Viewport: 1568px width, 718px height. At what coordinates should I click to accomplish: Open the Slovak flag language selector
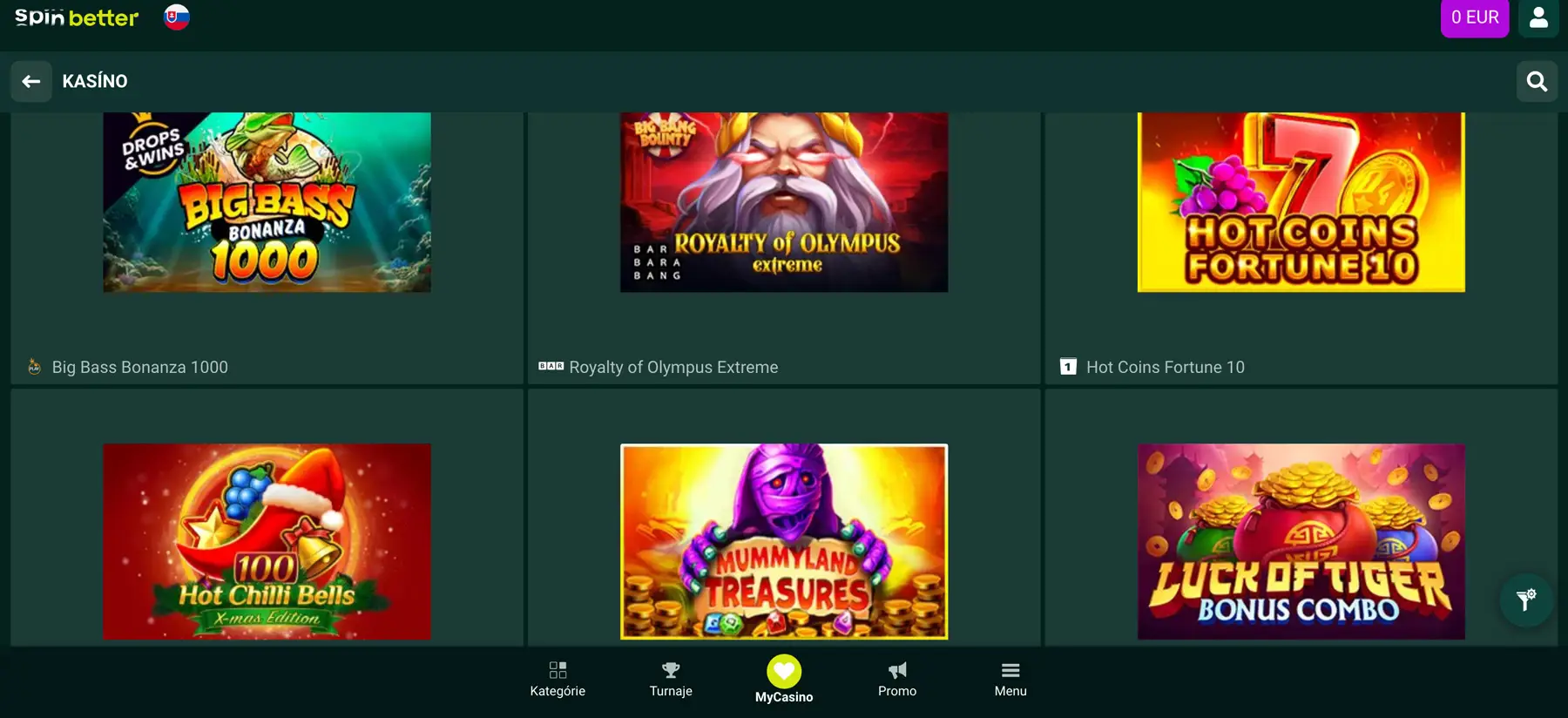[177, 17]
